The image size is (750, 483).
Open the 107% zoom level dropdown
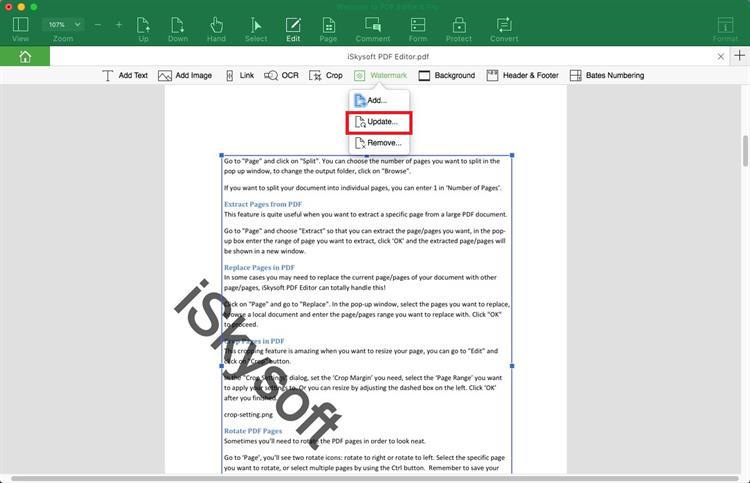point(63,24)
